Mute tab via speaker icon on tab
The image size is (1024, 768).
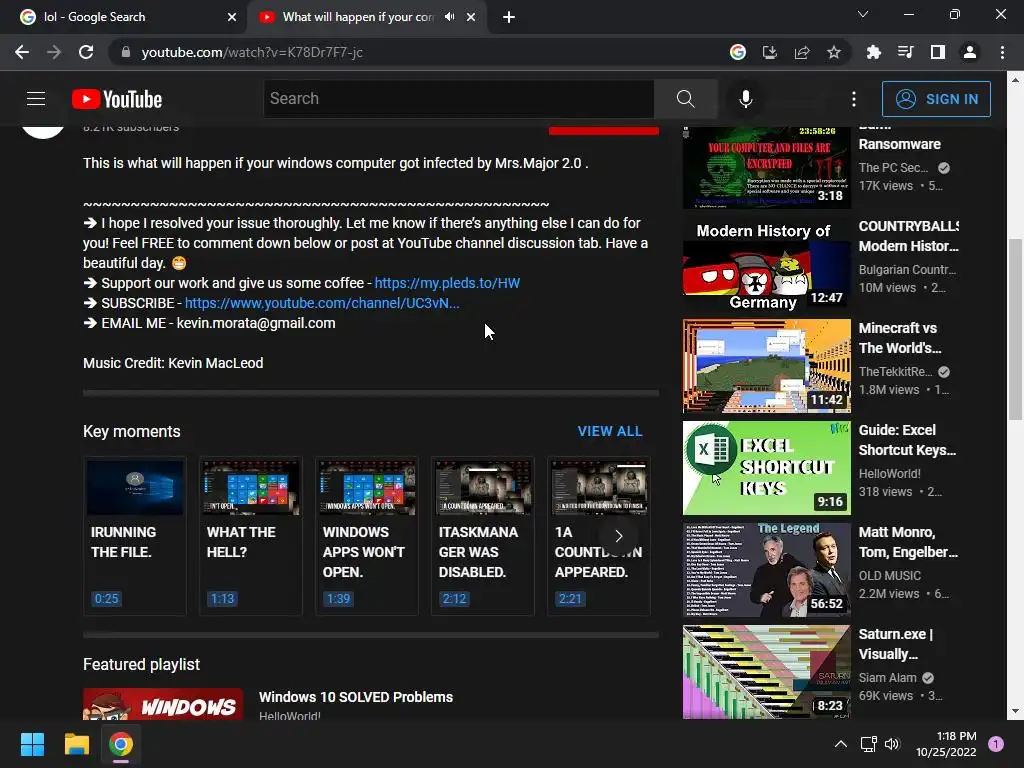click(449, 17)
